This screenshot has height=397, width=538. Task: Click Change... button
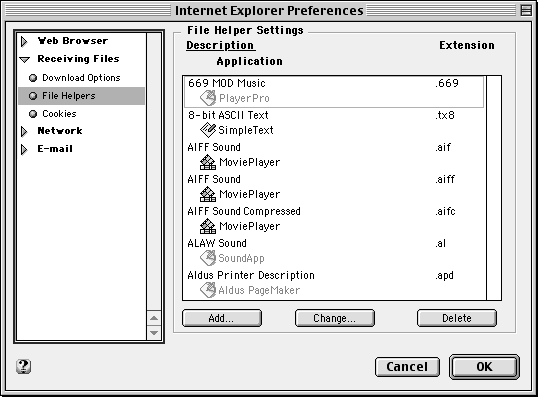335,318
